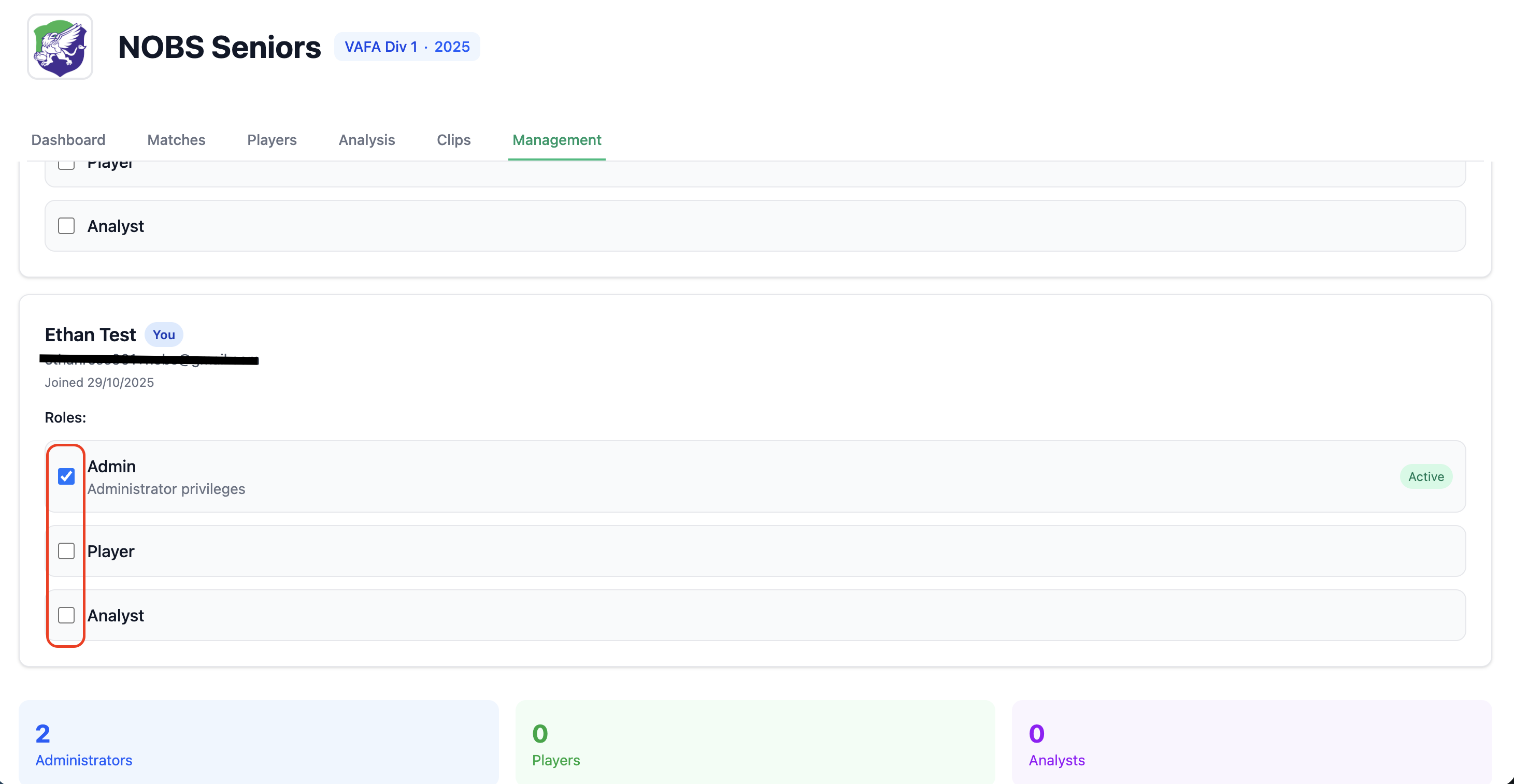Enable the Analyst role for Ethan Test

[x=66, y=615]
